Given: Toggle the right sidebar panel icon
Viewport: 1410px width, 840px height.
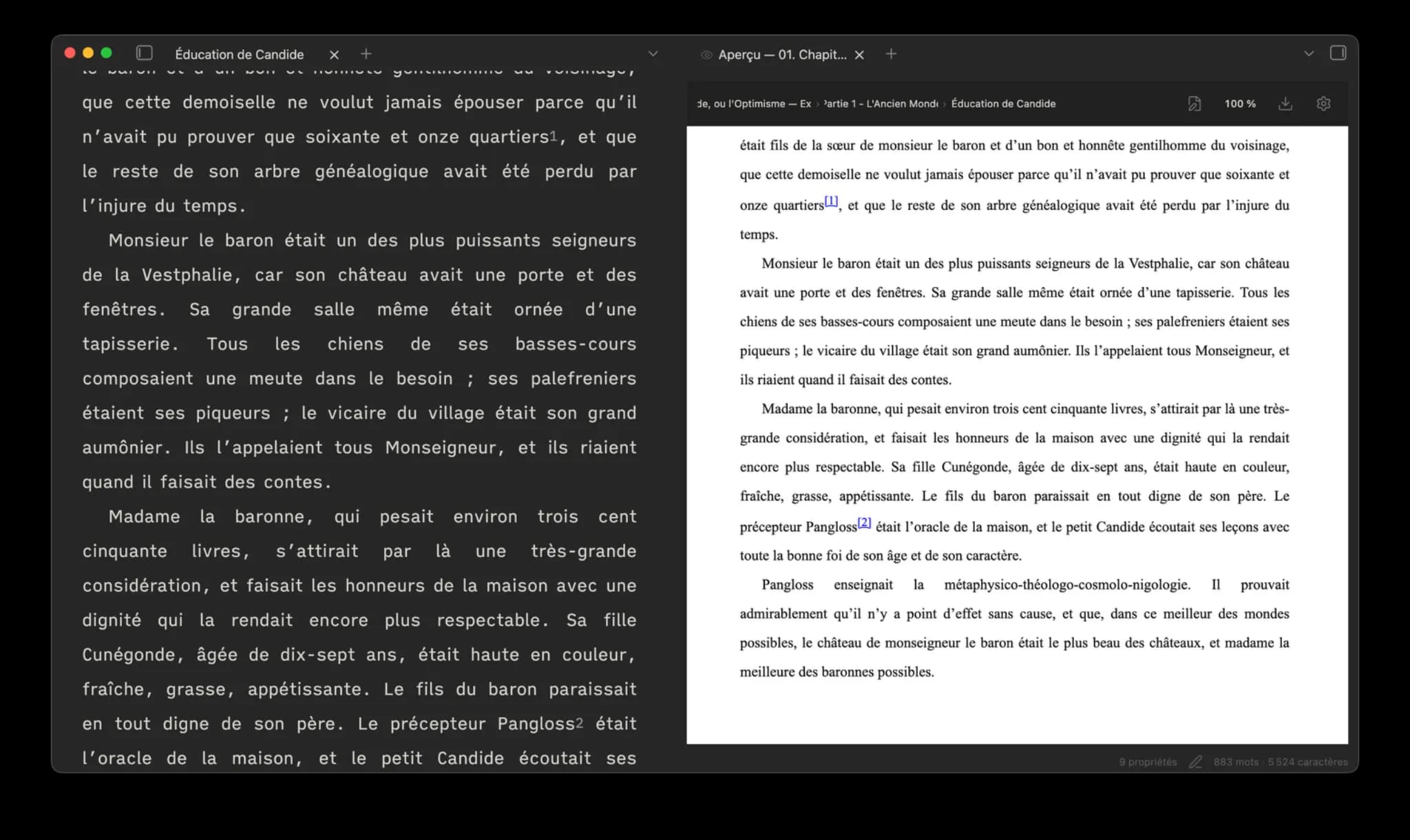Looking at the screenshot, I should (1338, 53).
